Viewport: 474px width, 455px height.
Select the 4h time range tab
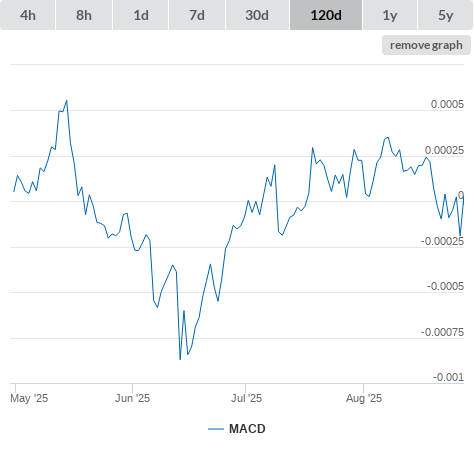28,15
